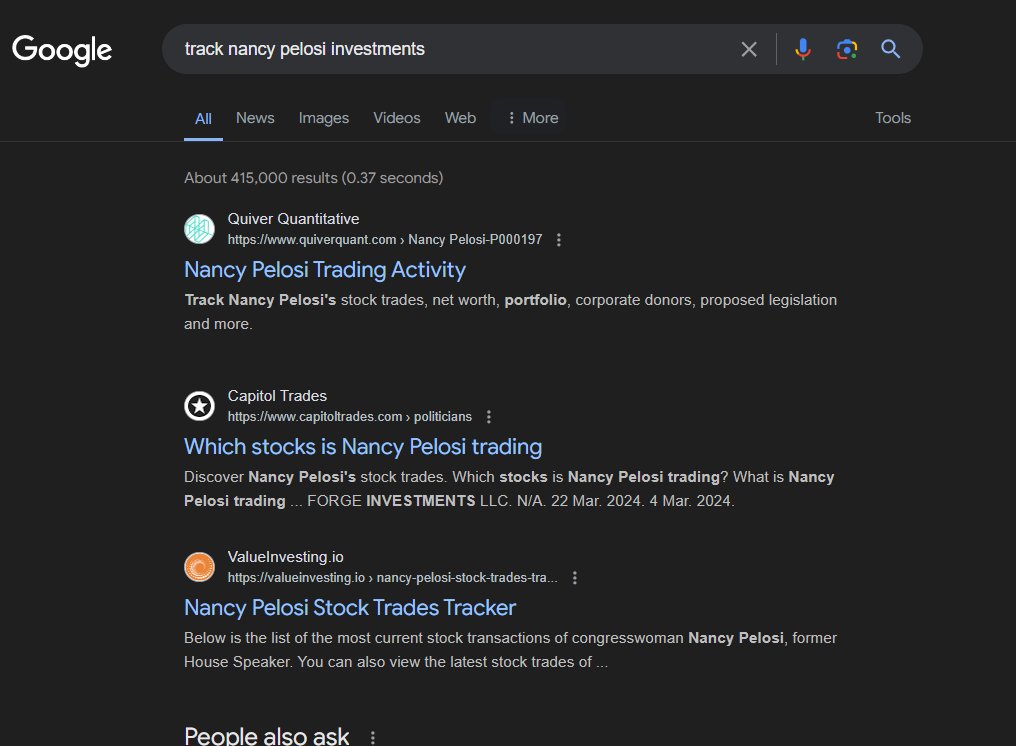Click the Quiver Quantitative site name
1016x746 pixels.
click(294, 219)
